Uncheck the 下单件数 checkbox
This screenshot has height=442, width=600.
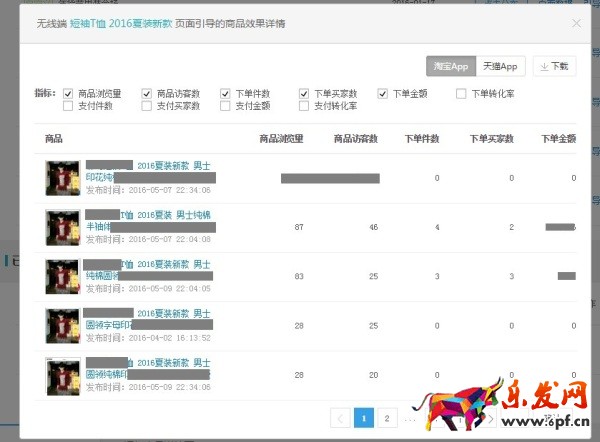point(225,93)
